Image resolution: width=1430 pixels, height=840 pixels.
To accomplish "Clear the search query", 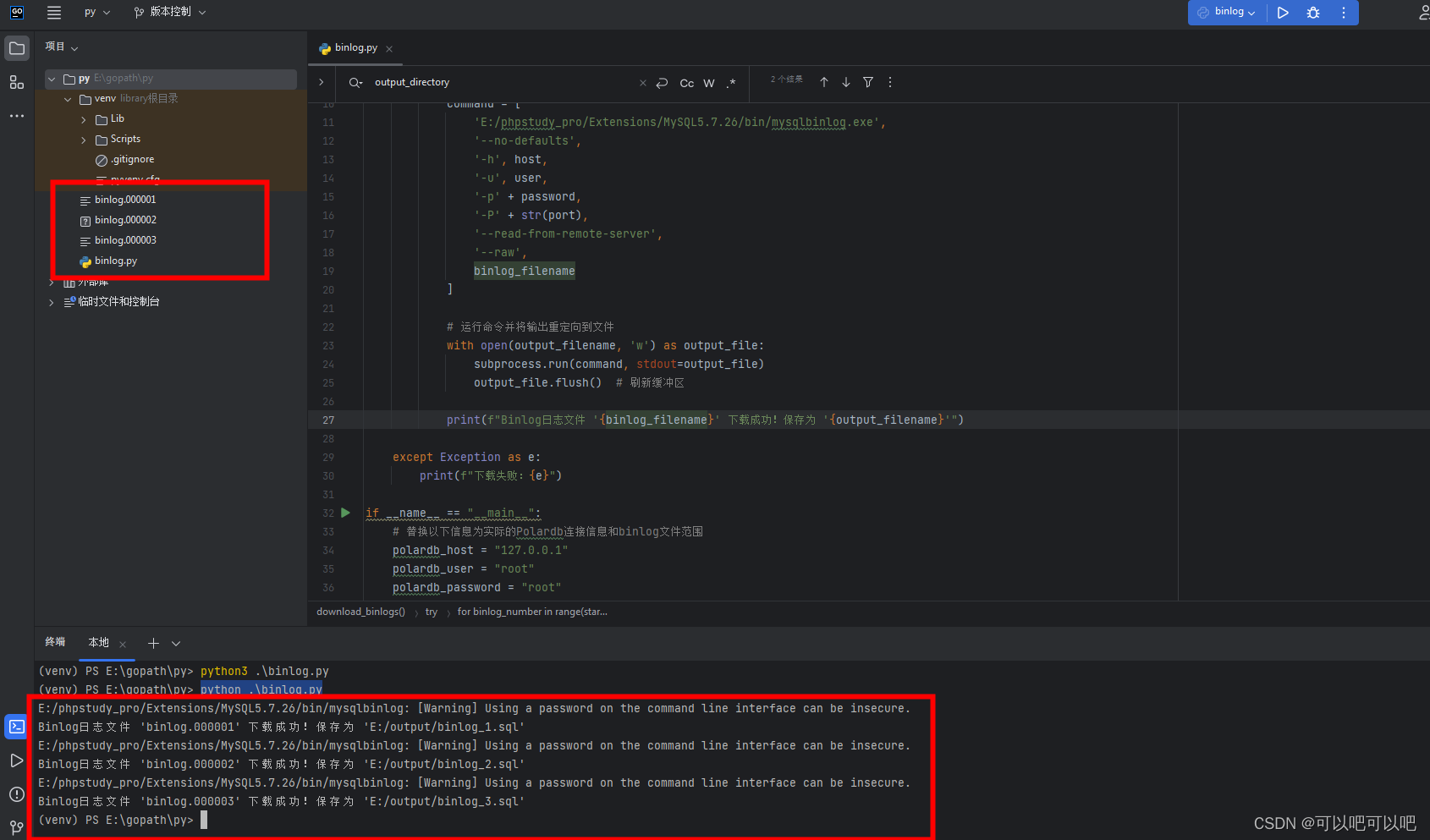I will point(642,82).
